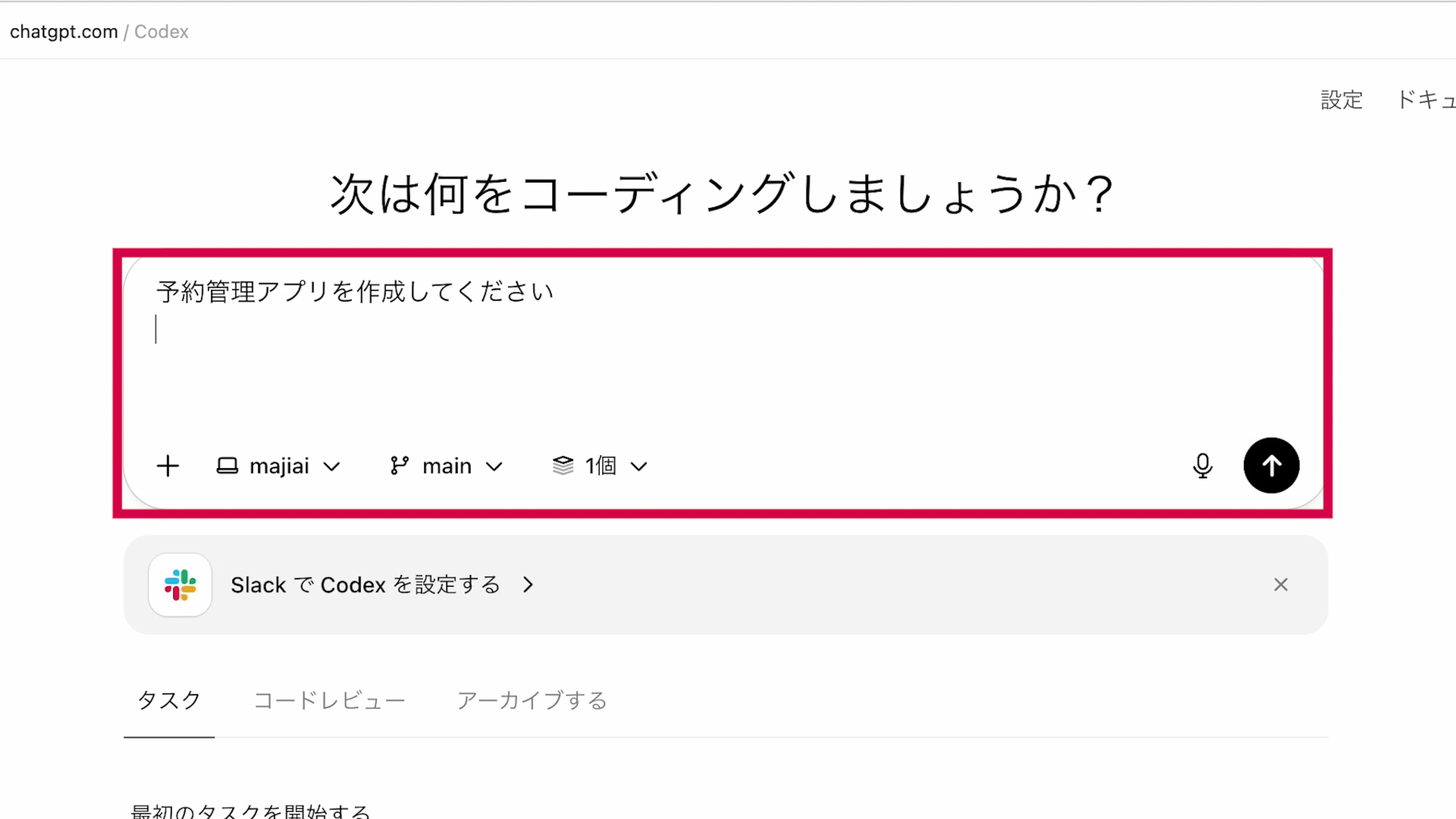Open the コードレビュー tab
Viewport: 1456px width, 819px height.
(x=329, y=700)
